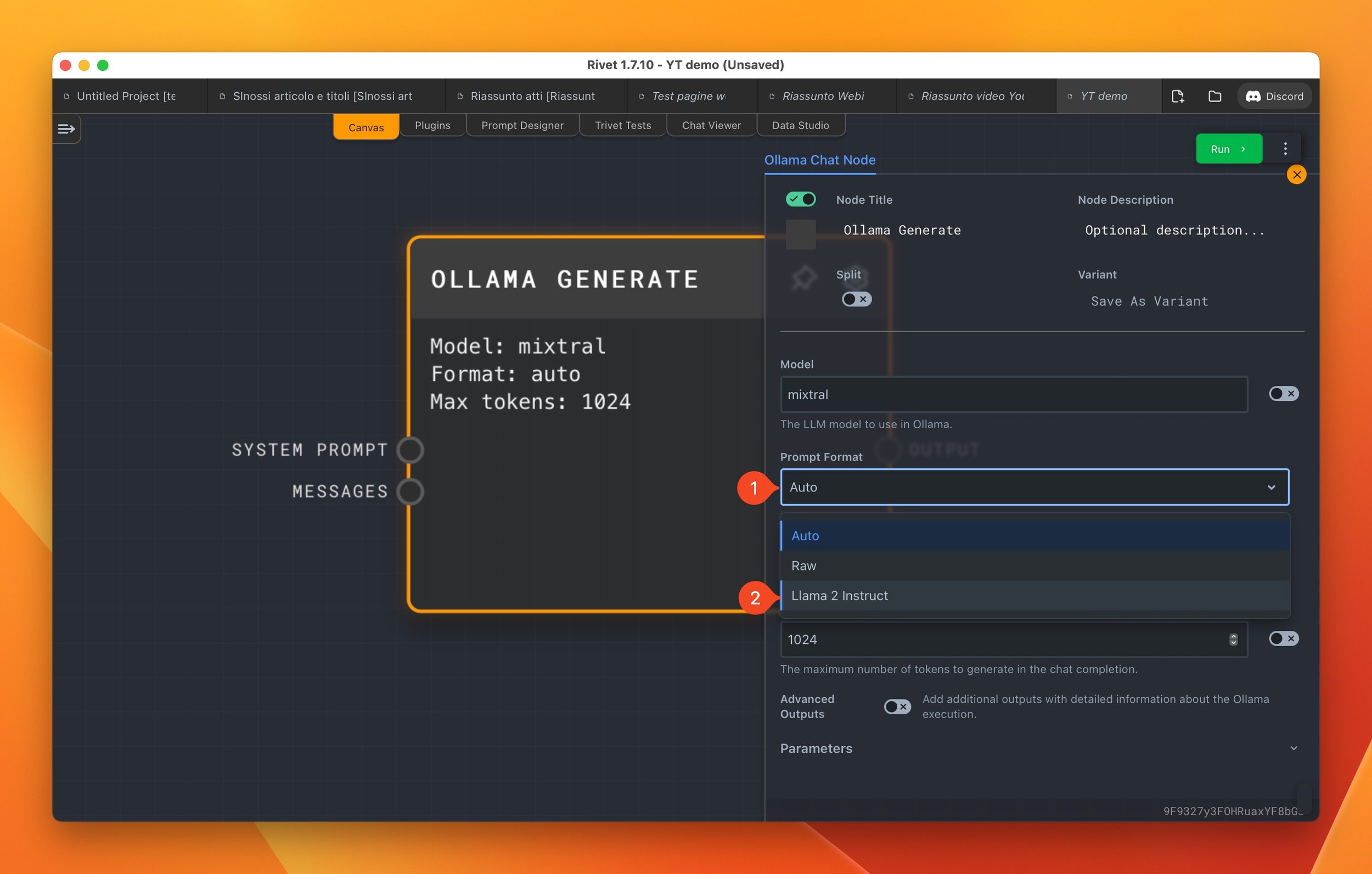Open the three-dot more options menu
The image size is (1372, 874).
click(x=1285, y=149)
